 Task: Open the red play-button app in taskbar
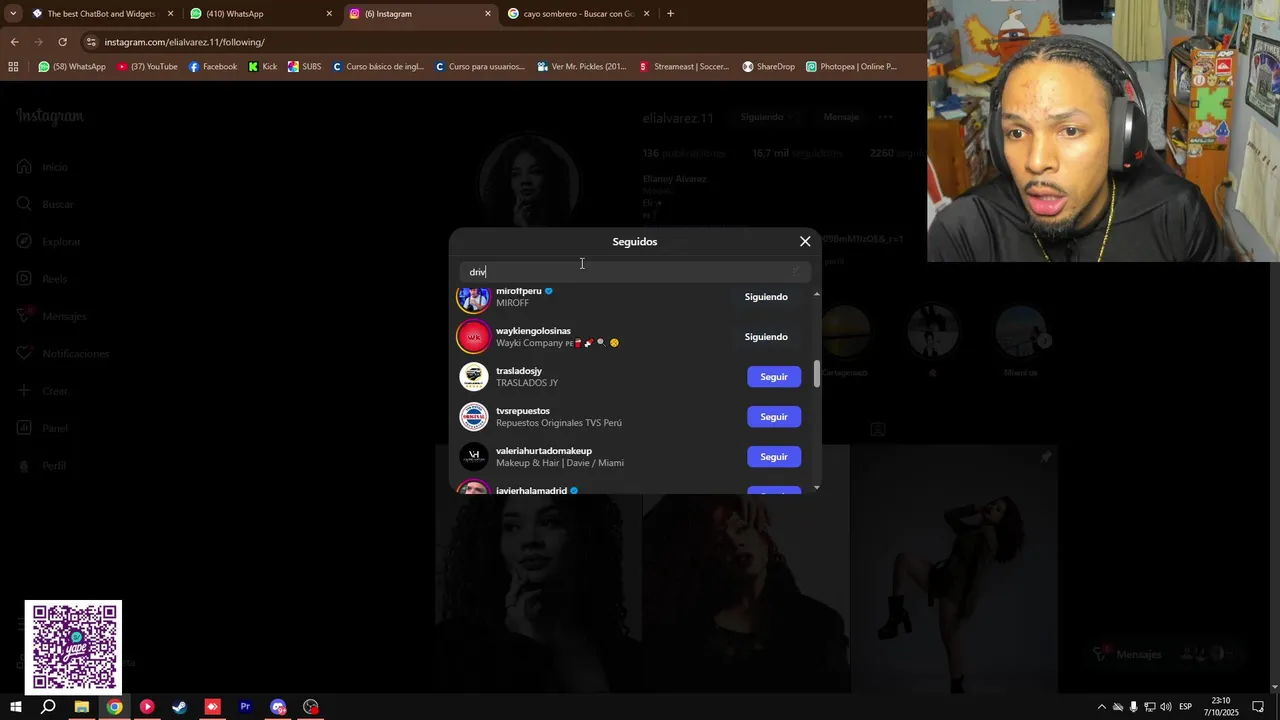[147, 707]
